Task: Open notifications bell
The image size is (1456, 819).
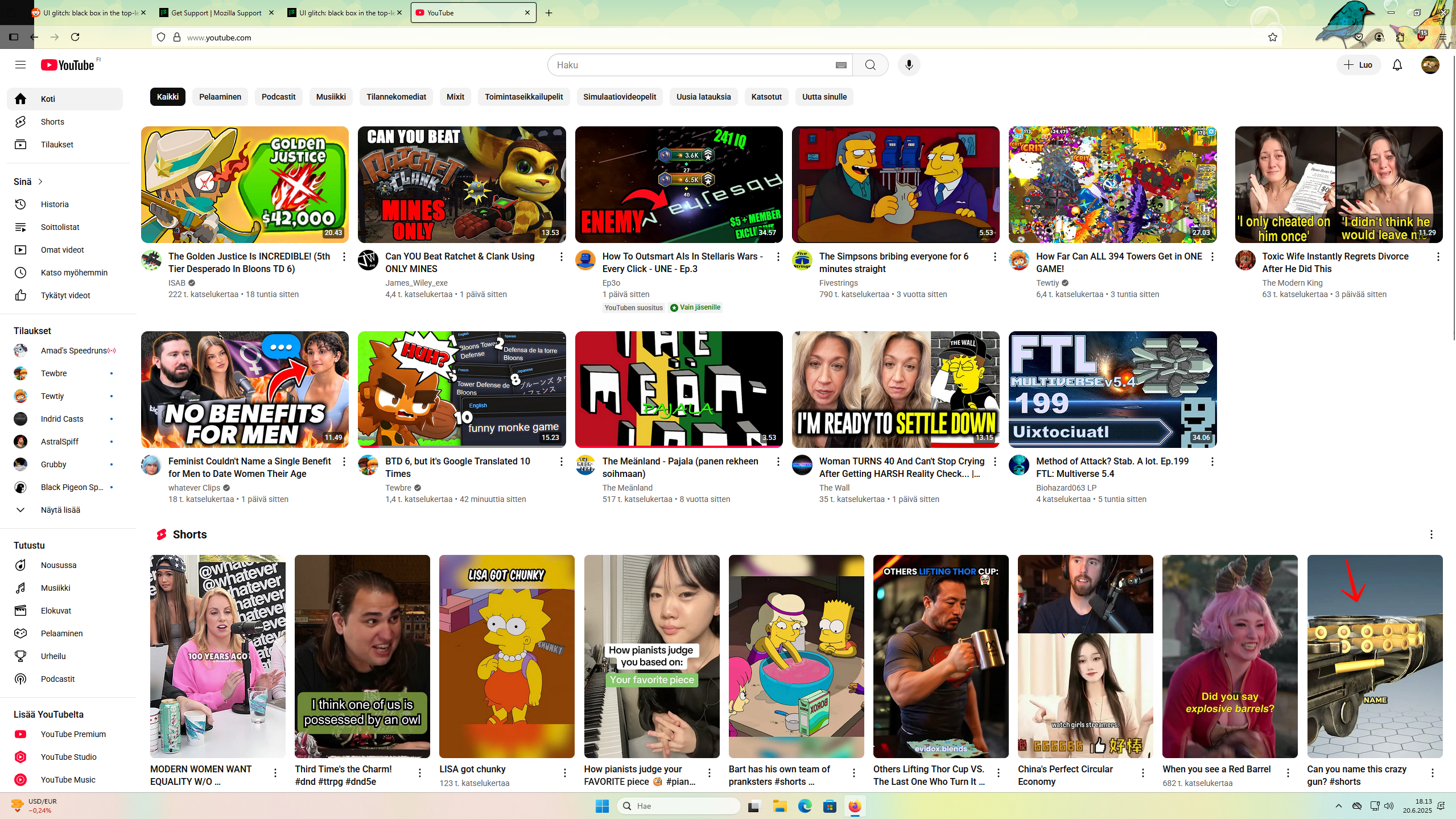Action: [1397, 65]
